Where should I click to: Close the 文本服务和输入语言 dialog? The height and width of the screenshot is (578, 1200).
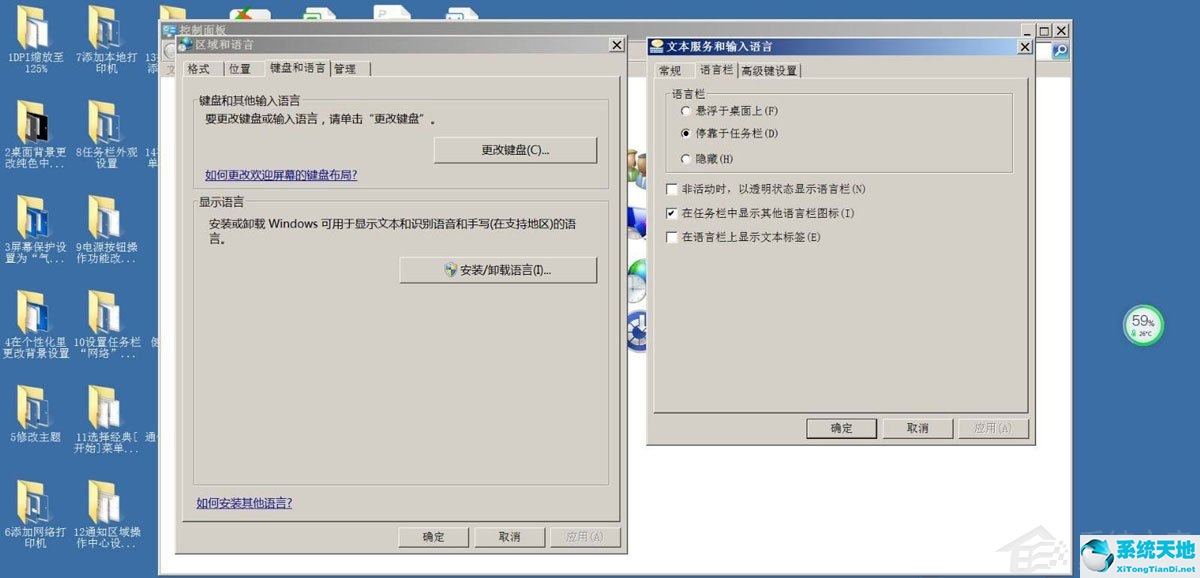1025,47
